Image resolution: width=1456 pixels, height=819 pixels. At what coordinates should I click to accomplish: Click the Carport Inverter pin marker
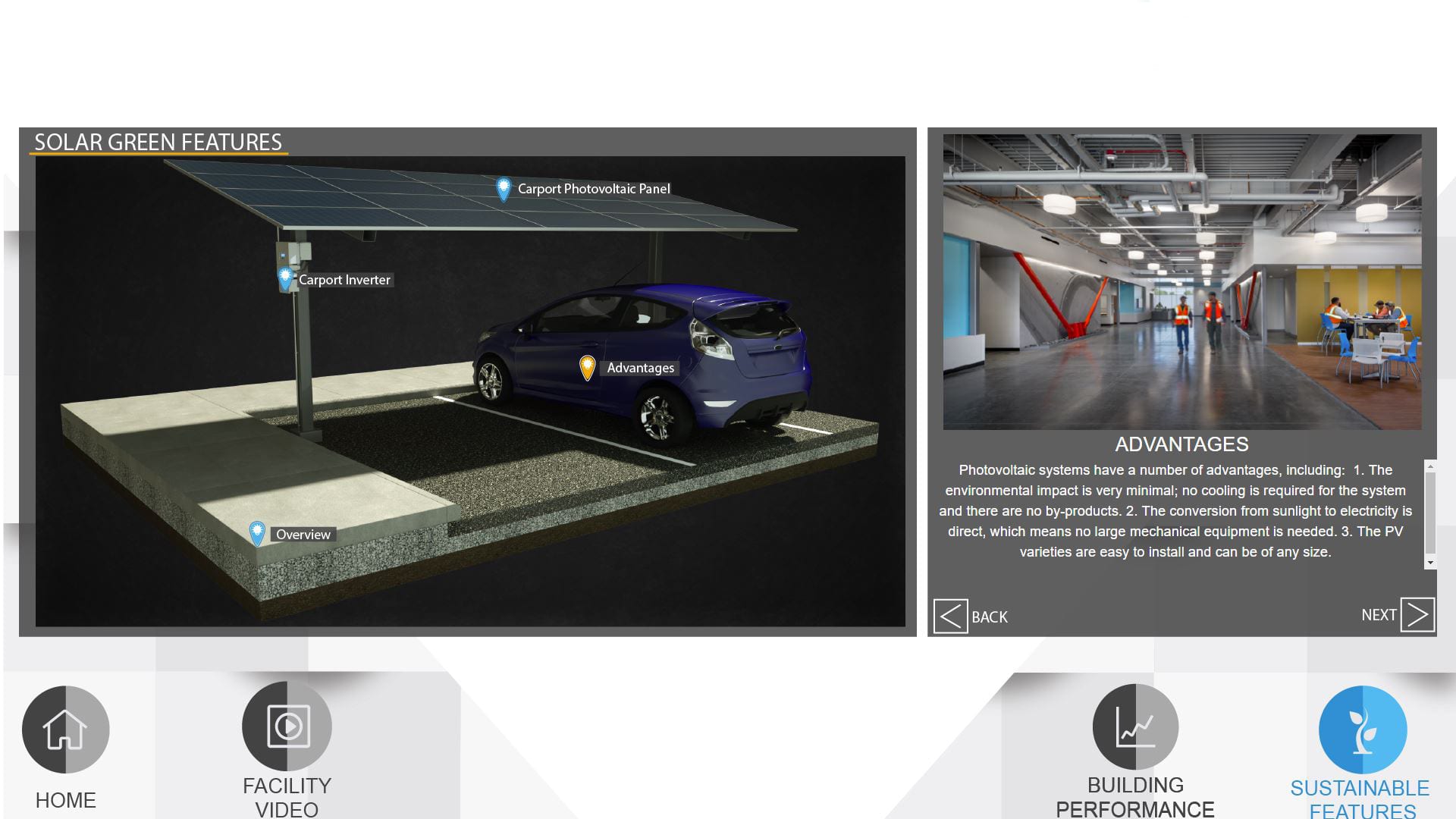tap(285, 279)
